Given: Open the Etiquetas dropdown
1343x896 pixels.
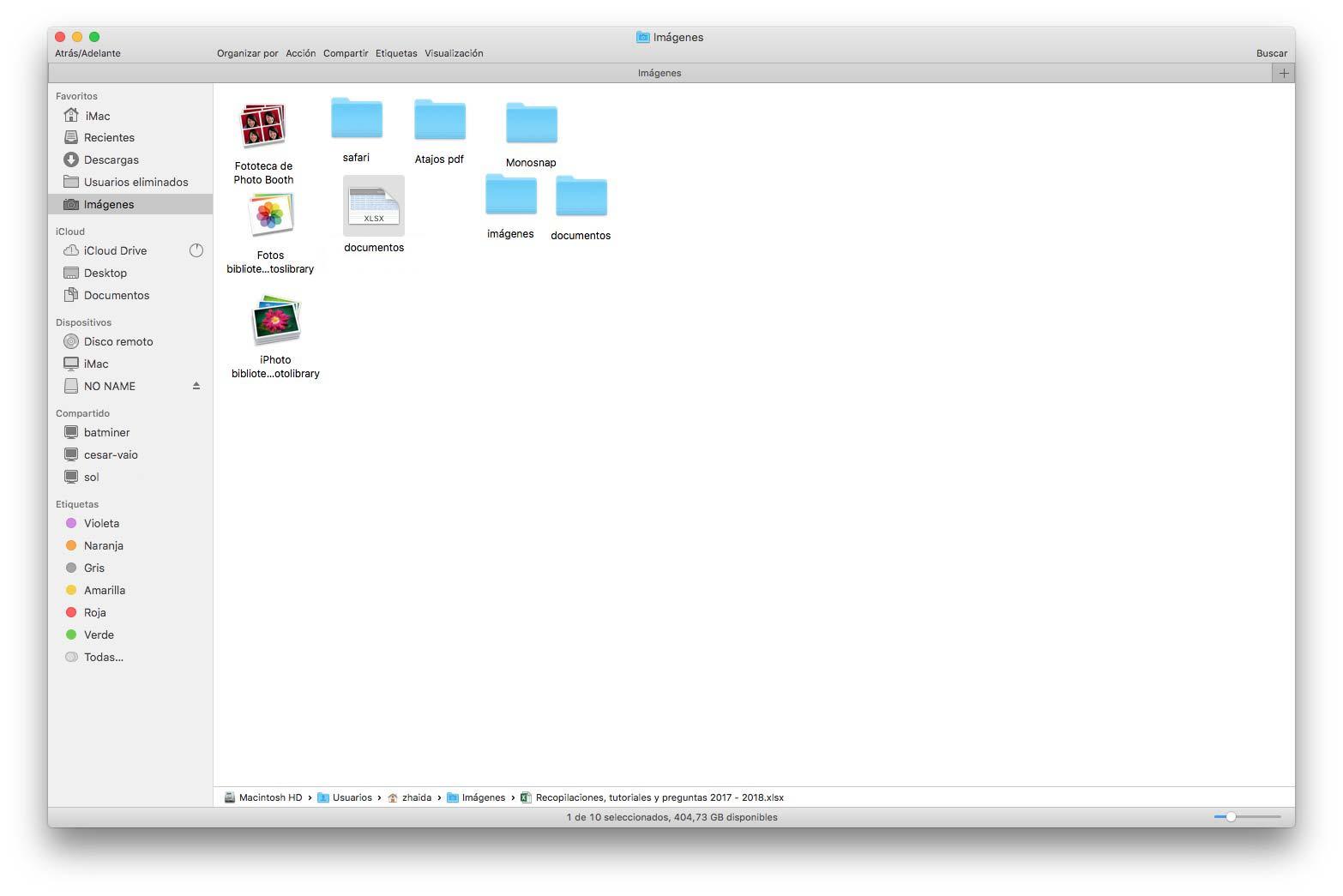Looking at the screenshot, I should pos(395,52).
